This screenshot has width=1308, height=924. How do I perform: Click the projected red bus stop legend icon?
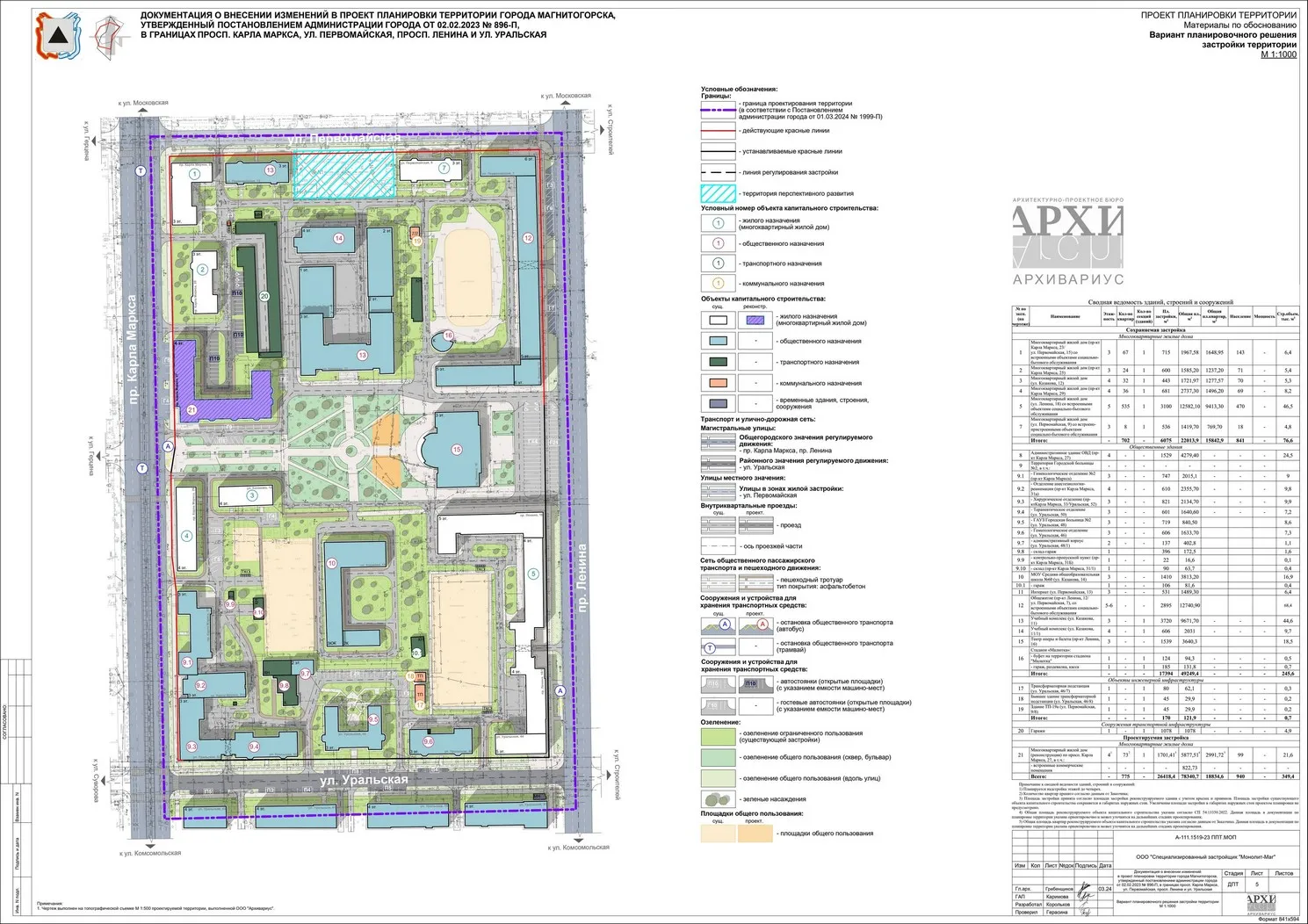point(755,625)
